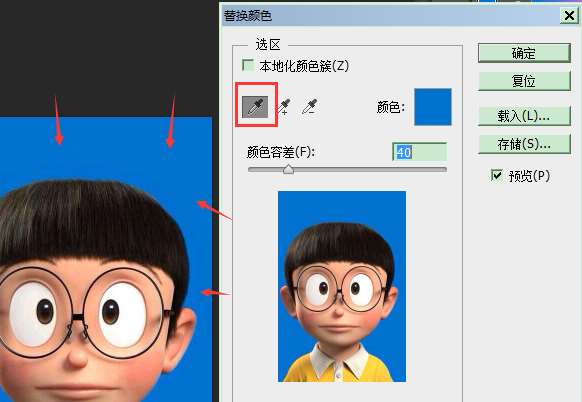Toggle the 预览 preview checkbox
The height and width of the screenshot is (402, 582).
click(497, 175)
